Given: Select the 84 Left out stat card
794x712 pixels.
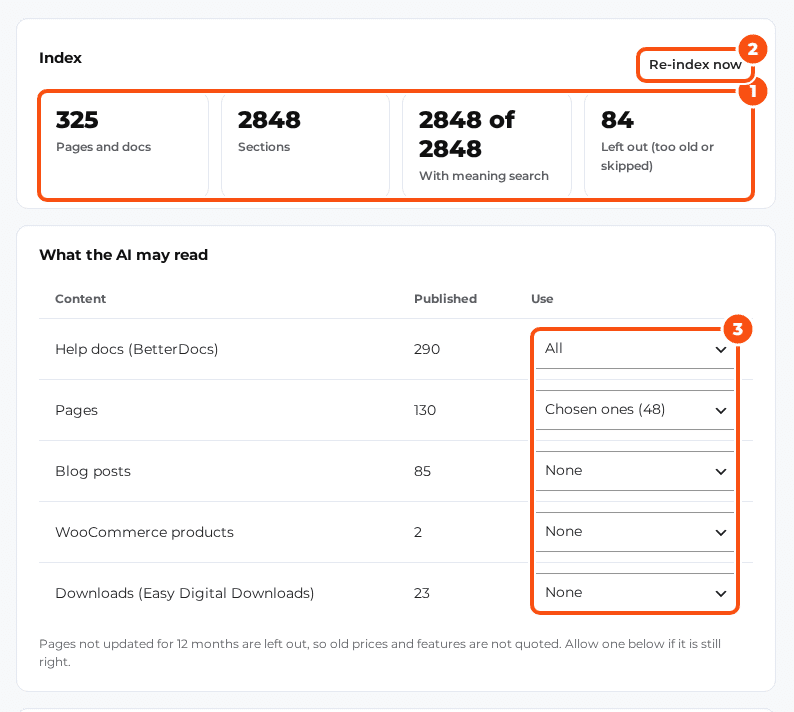Looking at the screenshot, I should pos(668,145).
